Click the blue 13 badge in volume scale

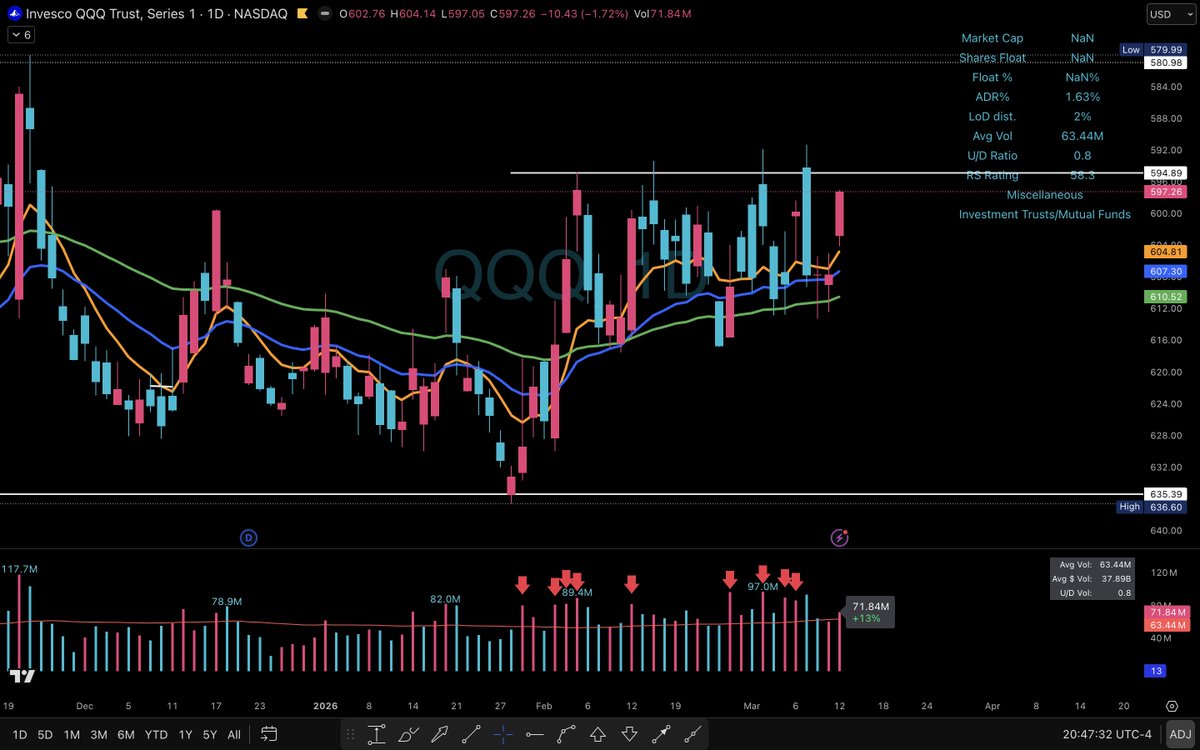click(1157, 671)
